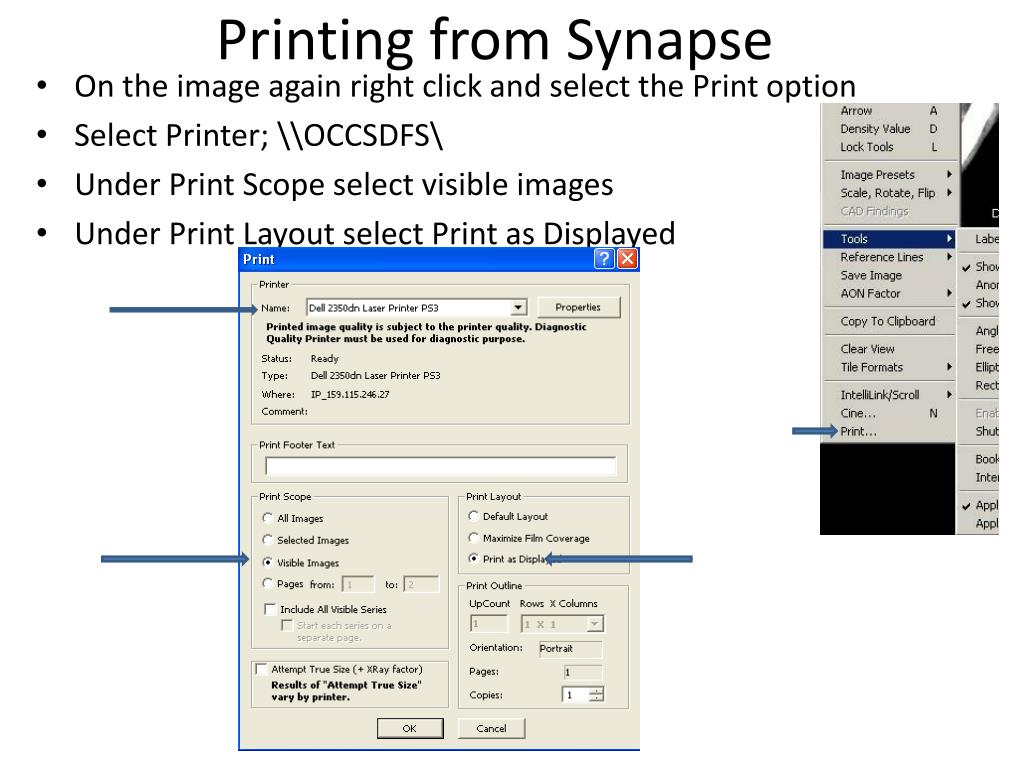
Task: Click the Print Footer Text field
Action: pos(440,466)
